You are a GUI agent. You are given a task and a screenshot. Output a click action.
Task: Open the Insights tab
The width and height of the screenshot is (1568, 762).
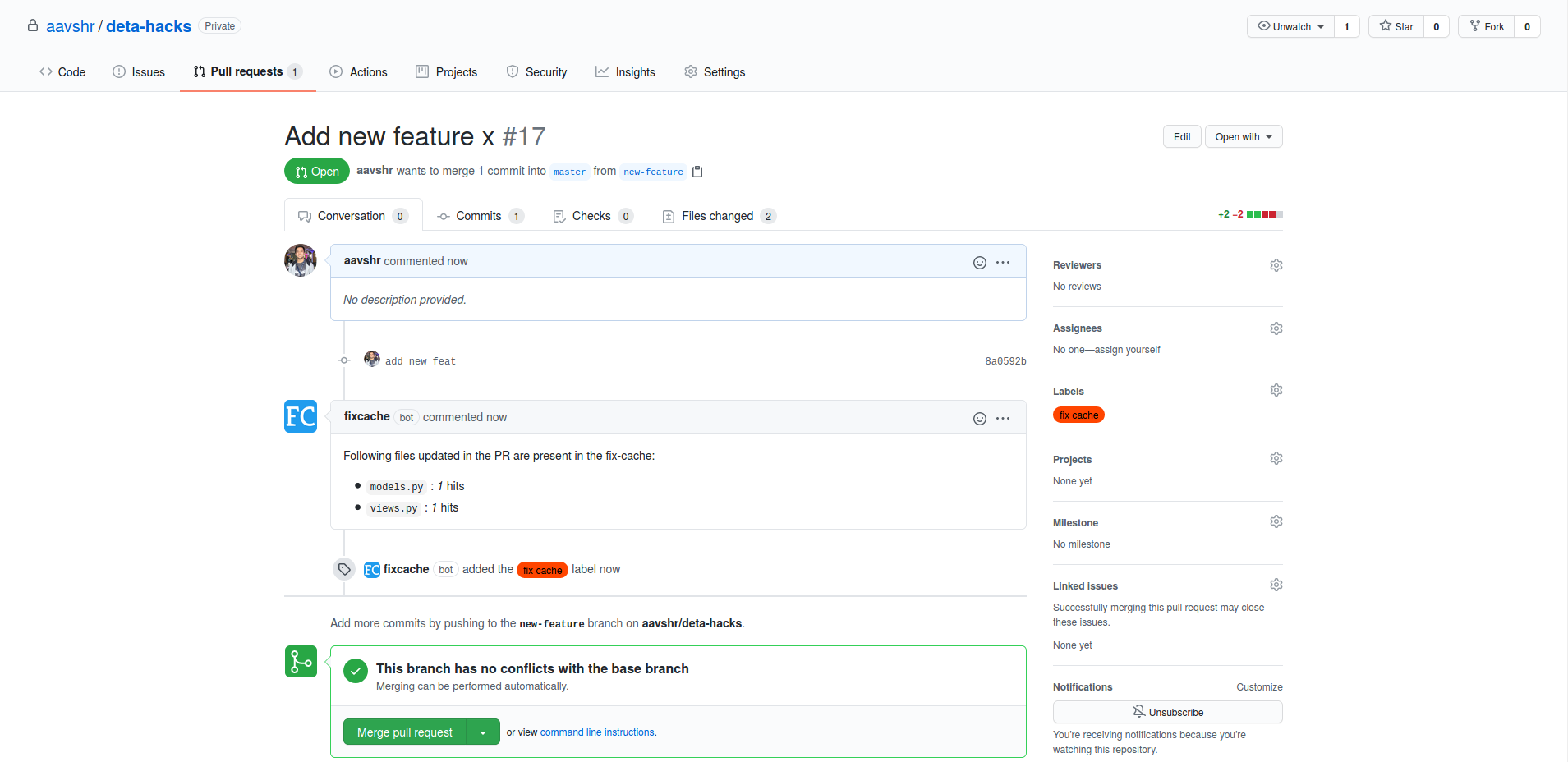pyautogui.click(x=625, y=72)
